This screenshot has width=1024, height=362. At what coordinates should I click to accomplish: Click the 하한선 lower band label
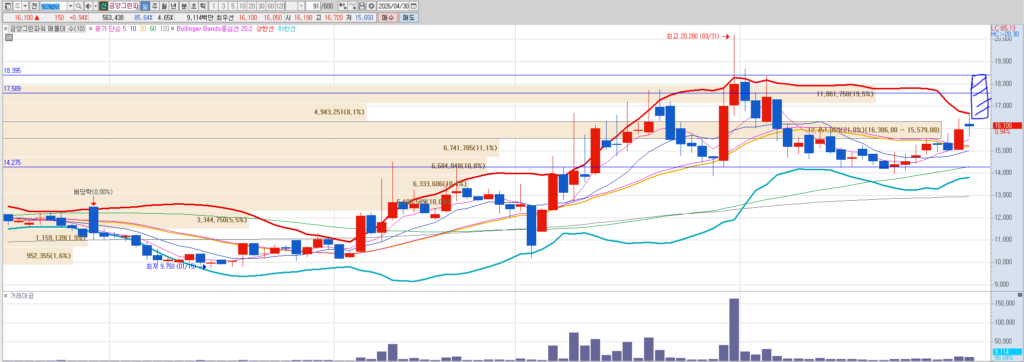click(x=286, y=29)
